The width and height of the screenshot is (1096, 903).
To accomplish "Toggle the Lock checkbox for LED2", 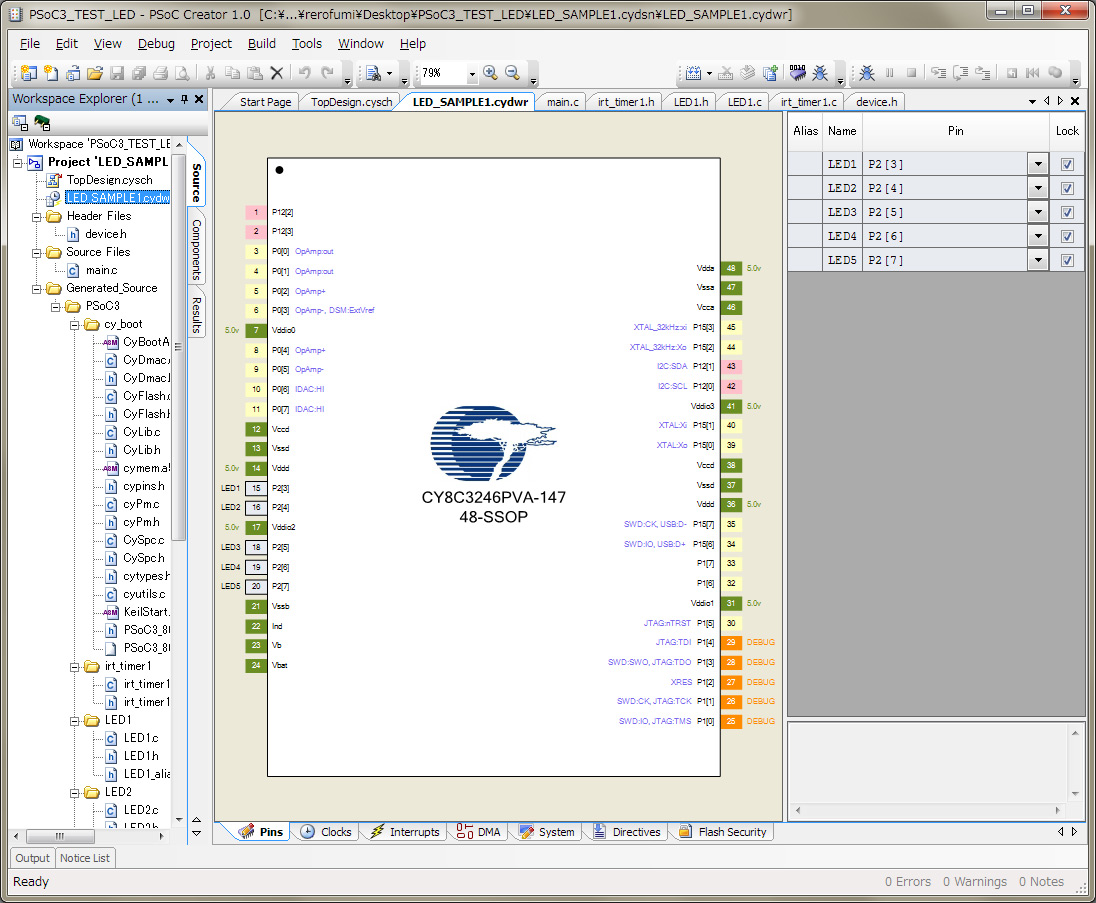I will [1067, 188].
